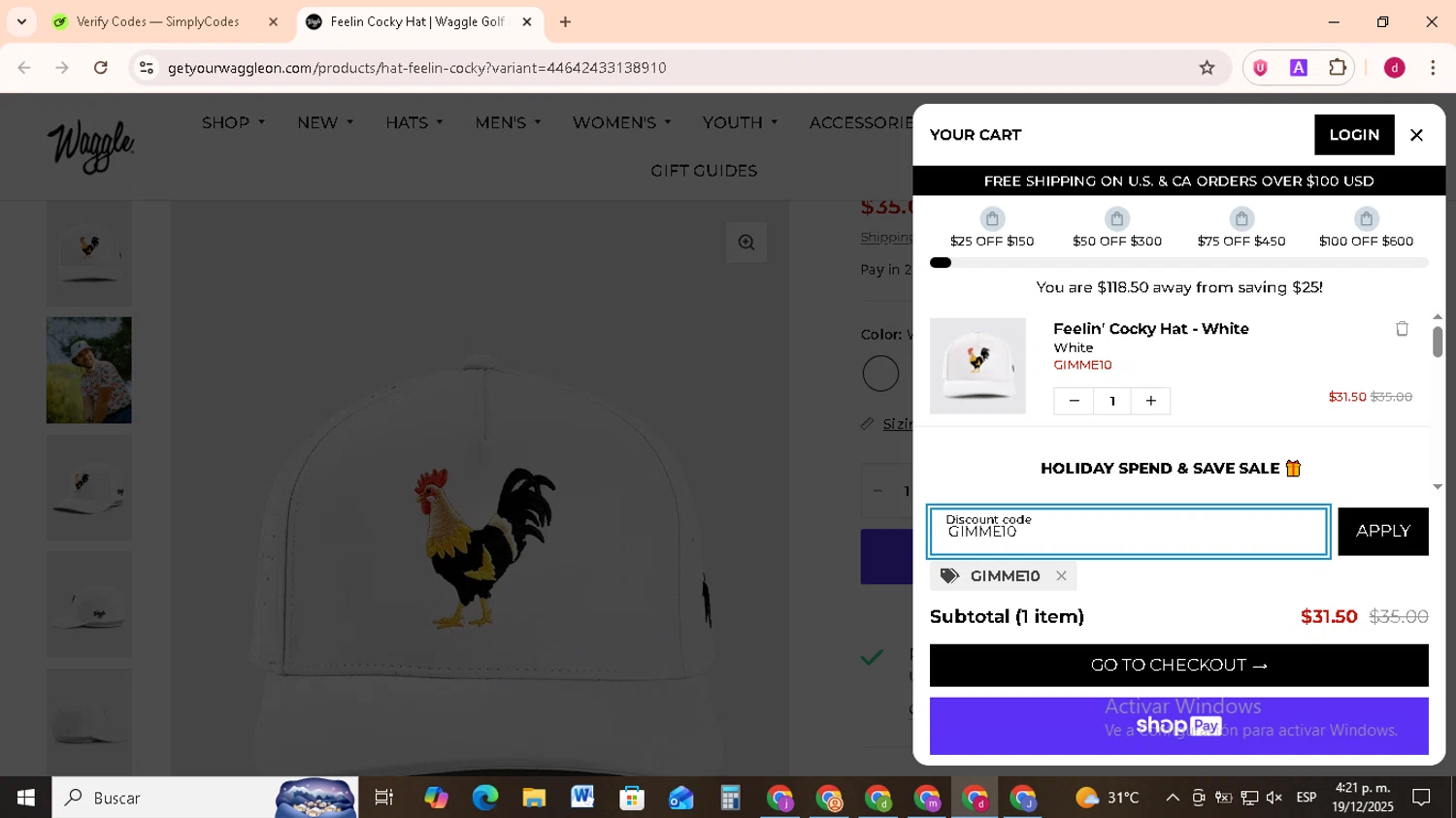Expand the HATS menu

point(414,123)
